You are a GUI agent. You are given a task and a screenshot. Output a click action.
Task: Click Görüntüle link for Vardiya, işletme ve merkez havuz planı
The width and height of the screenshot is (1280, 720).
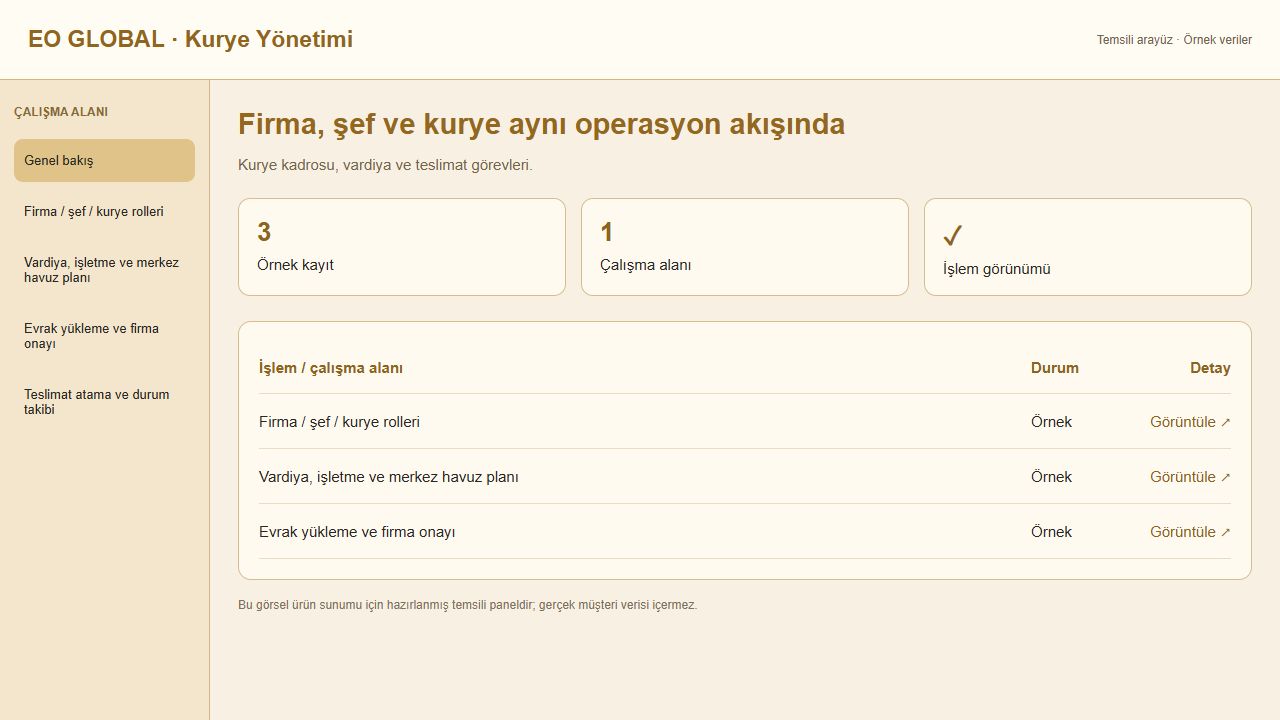click(1190, 477)
